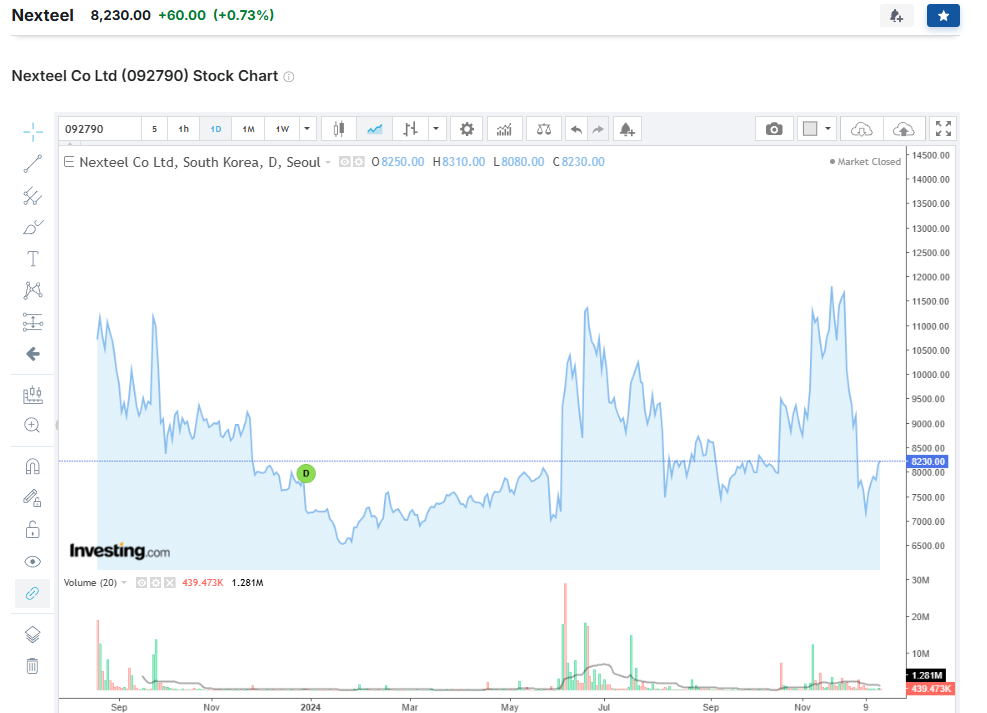
Task: Select the XABCD pattern tool
Action: coord(33,290)
